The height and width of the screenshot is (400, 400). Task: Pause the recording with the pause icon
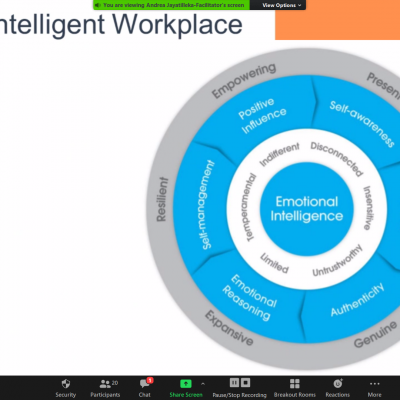click(234, 383)
